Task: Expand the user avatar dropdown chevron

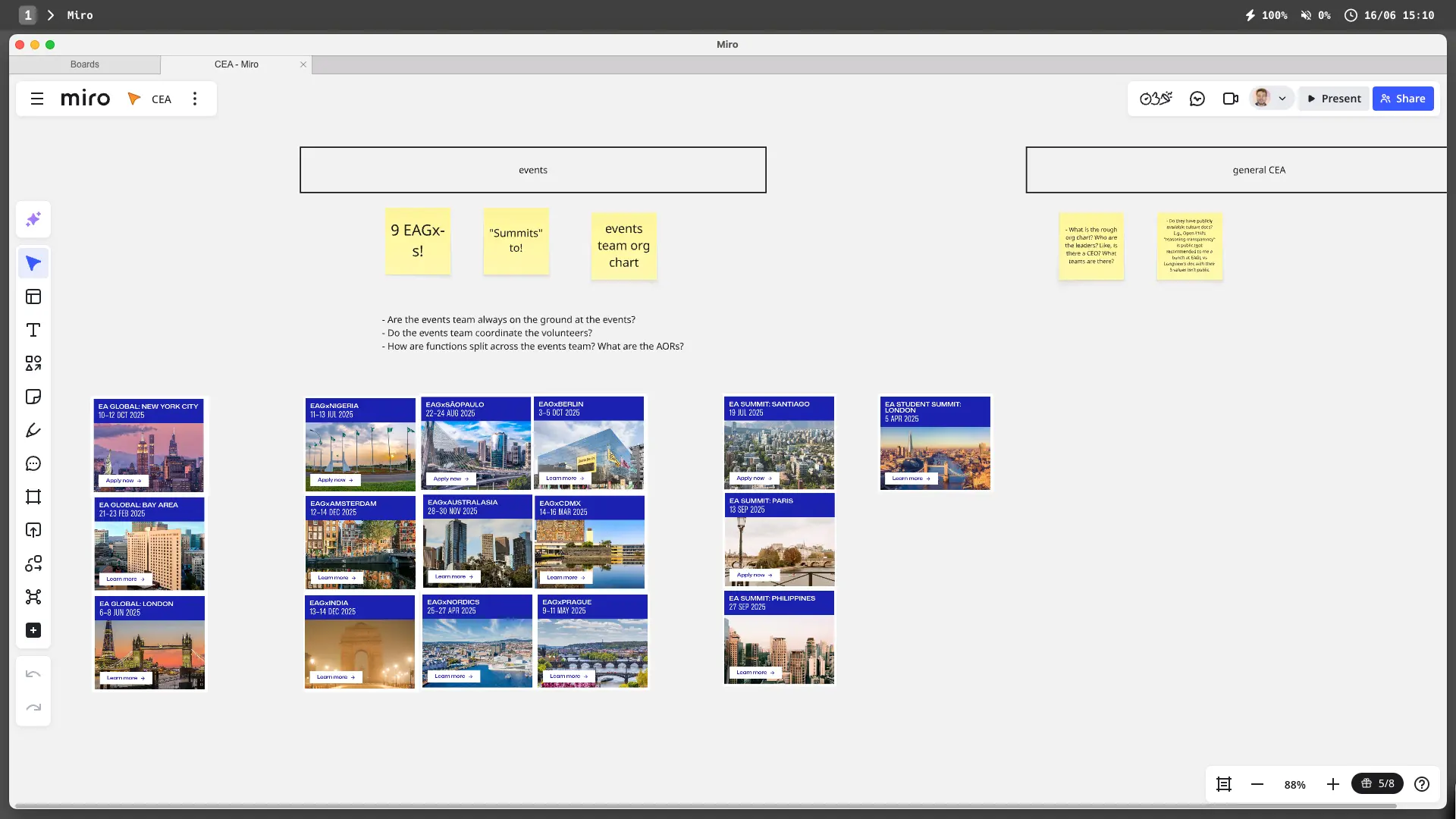Action: click(x=1282, y=99)
